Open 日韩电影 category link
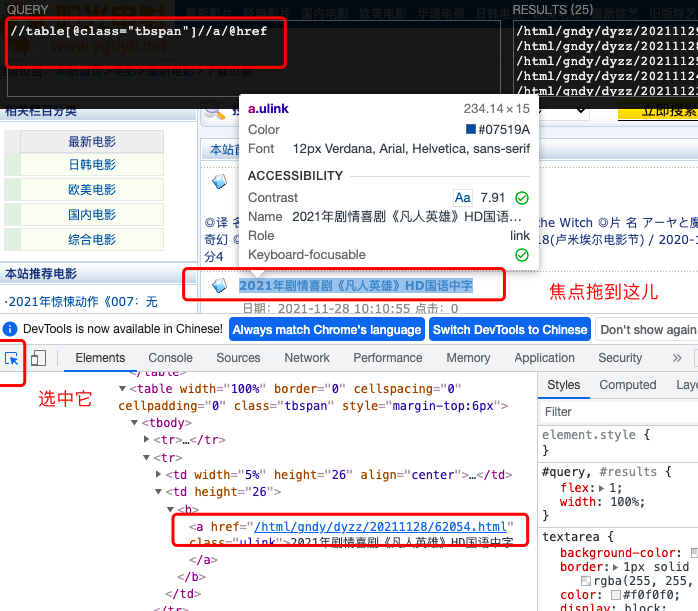 (x=92, y=165)
